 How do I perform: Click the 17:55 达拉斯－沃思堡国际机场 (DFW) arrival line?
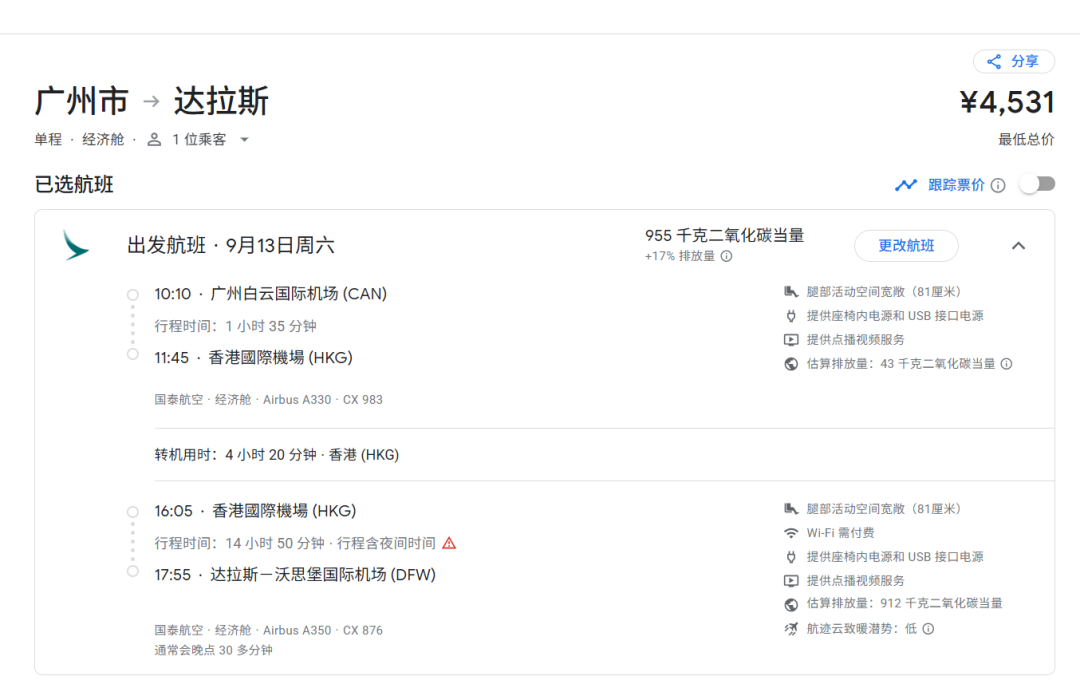click(295, 575)
